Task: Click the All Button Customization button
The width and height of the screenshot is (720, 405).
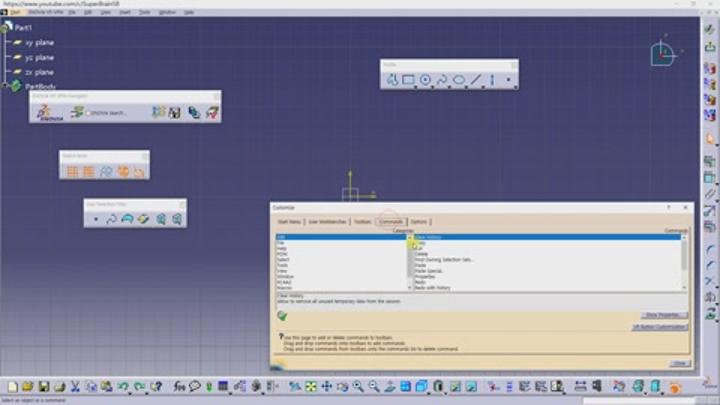Action: pos(660,327)
